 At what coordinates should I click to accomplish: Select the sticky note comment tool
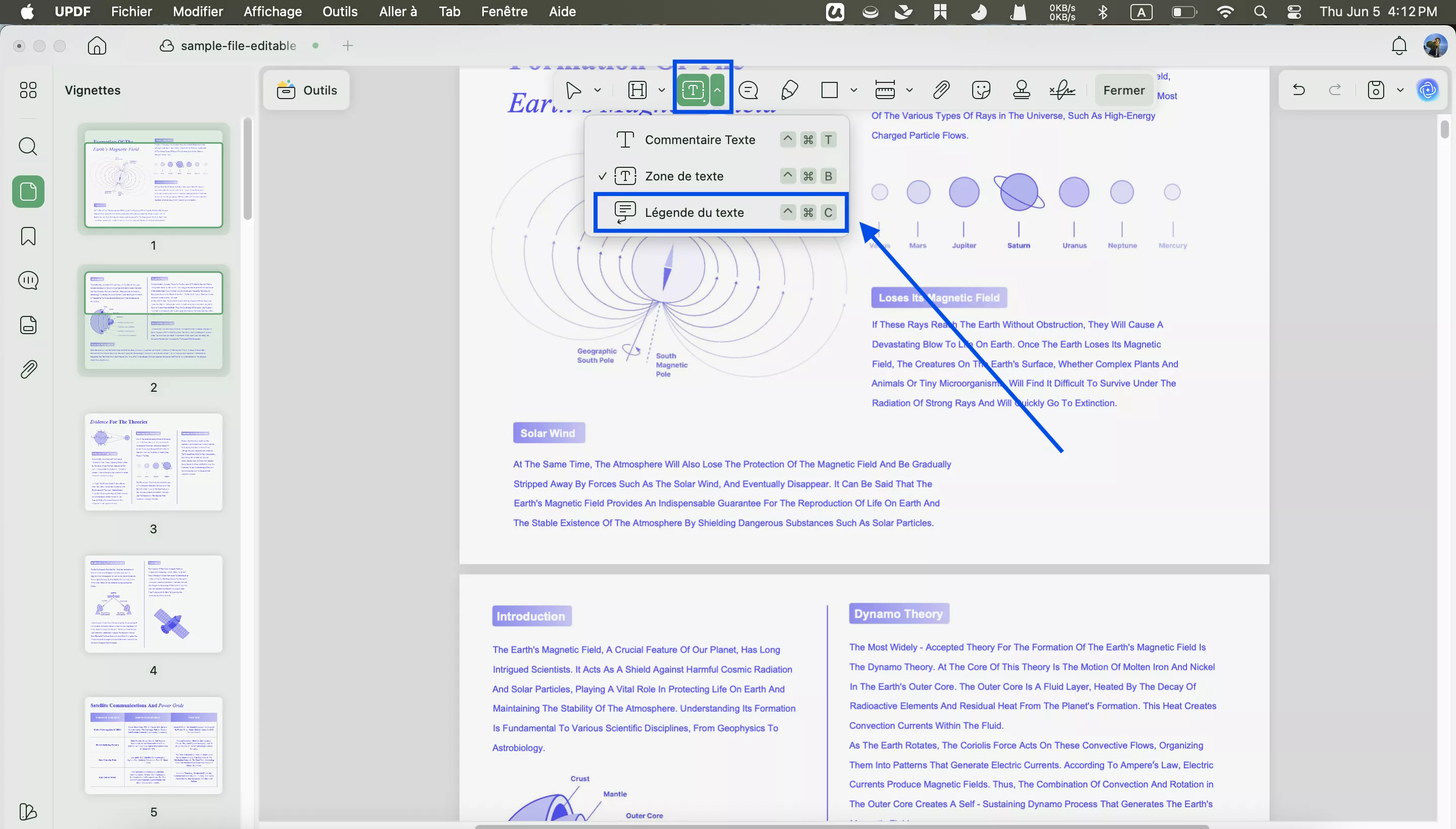click(748, 90)
